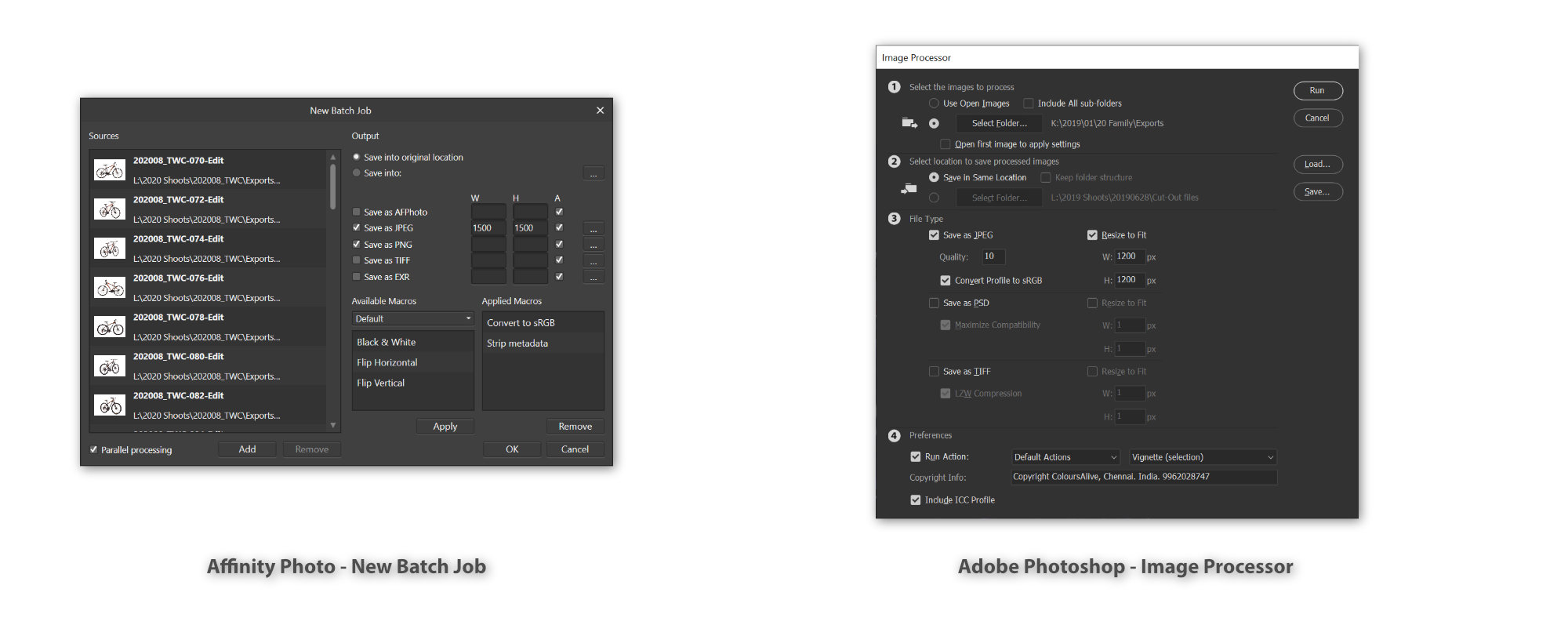
Task: Toggle Resize to Fit for JPEG
Action: [1092, 235]
